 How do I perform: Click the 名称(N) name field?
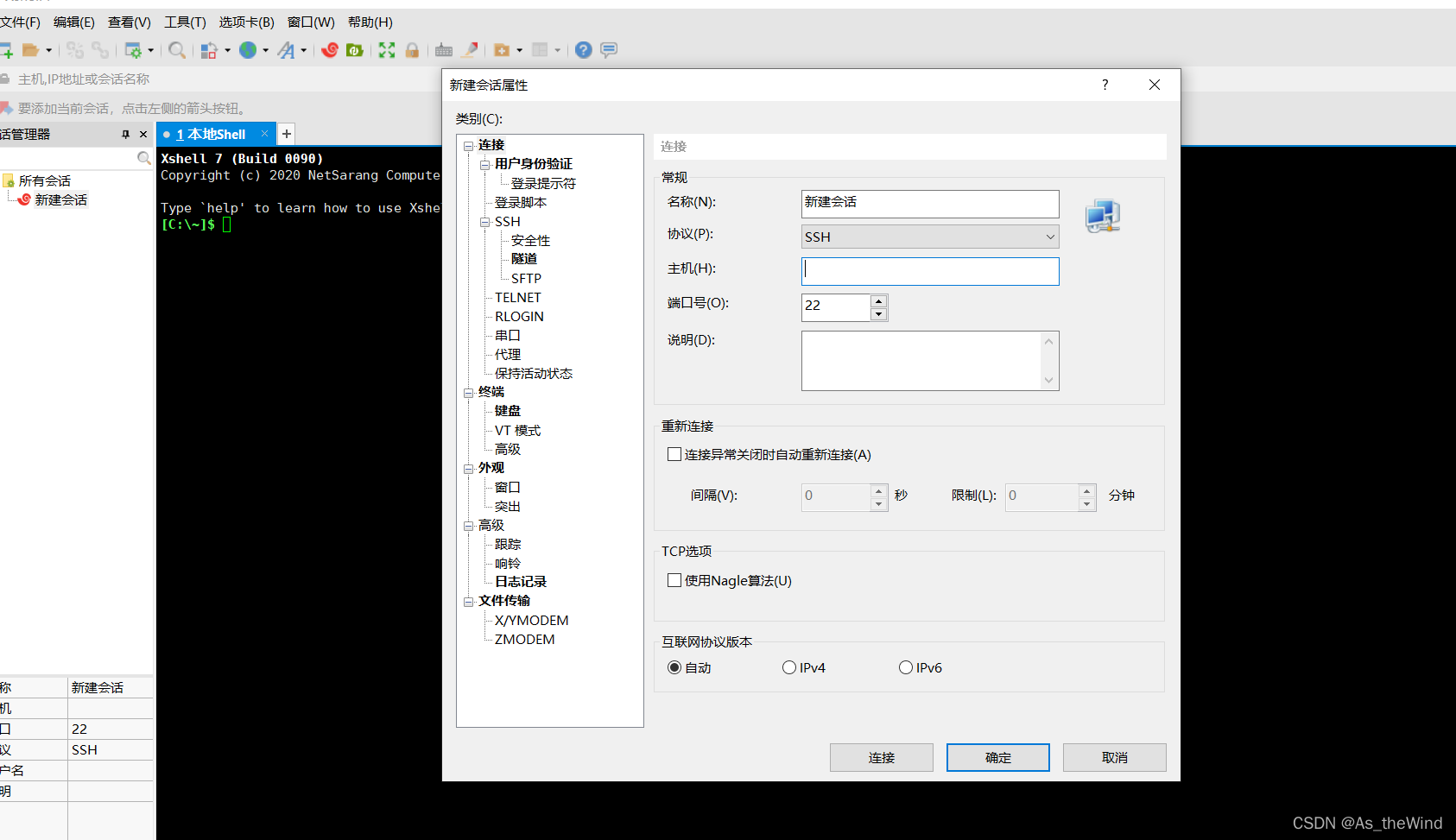930,204
